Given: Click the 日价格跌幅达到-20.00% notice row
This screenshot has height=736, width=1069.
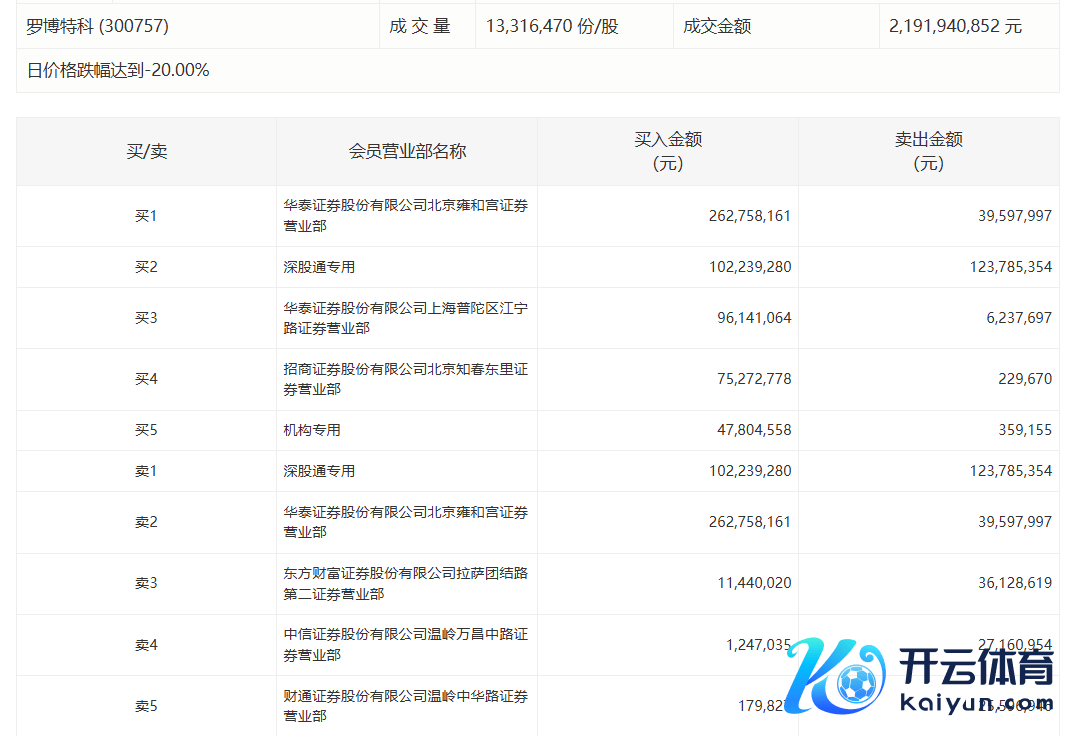Looking at the screenshot, I should pos(118,71).
